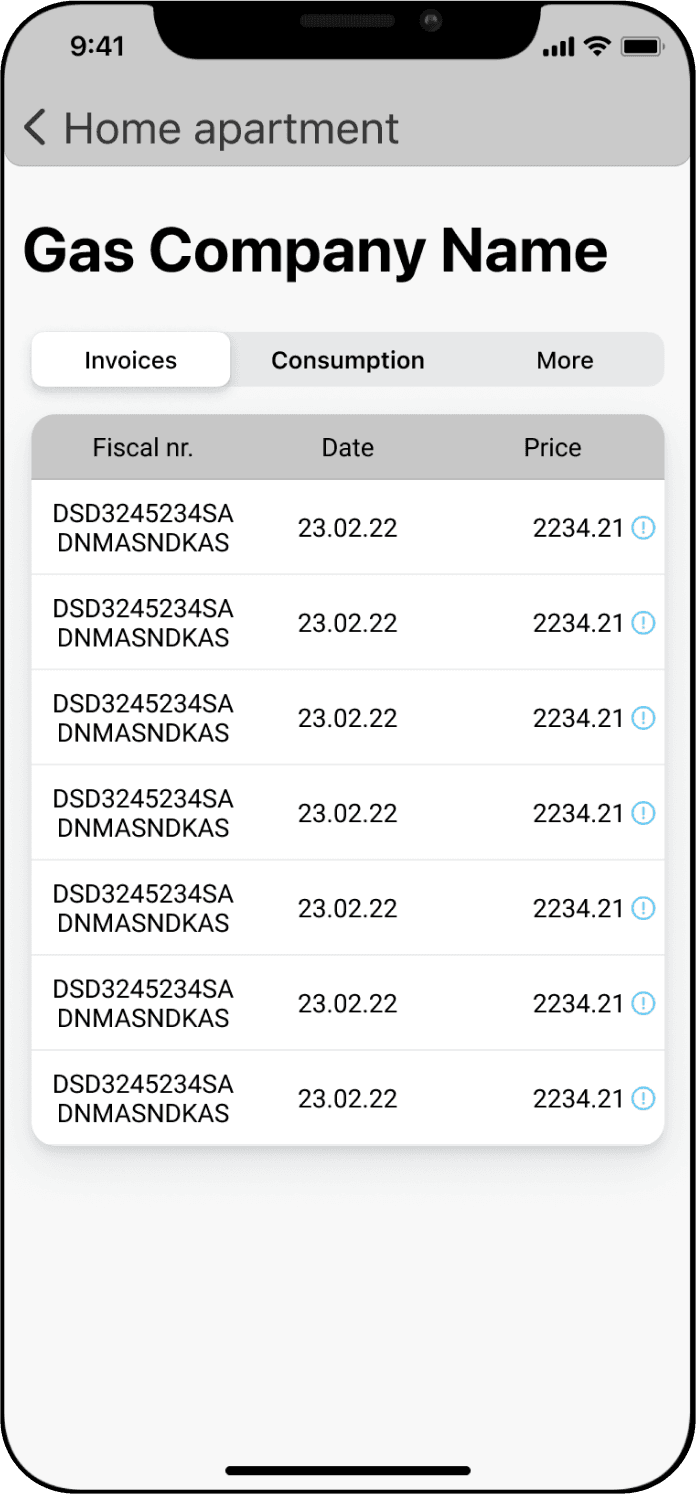This screenshot has width=696, height=1494.
Task: Open info icon in third invoice row
Action: [x=644, y=718]
